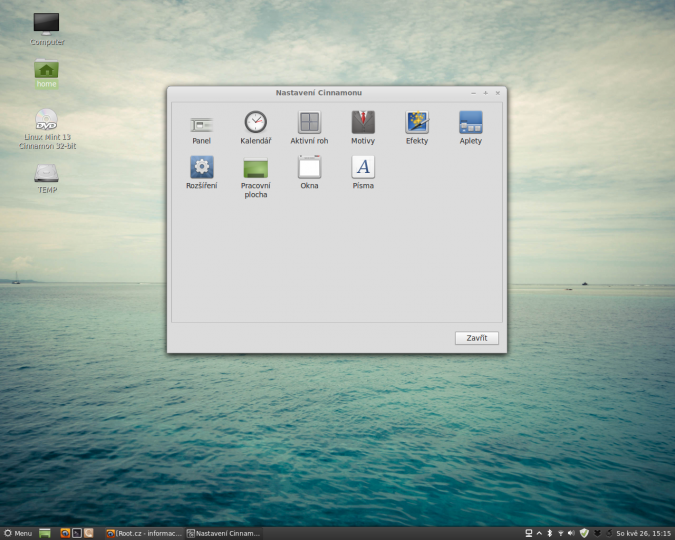675x540 pixels.
Task: Open the Bluetooth tray icon
Action: click(550, 534)
